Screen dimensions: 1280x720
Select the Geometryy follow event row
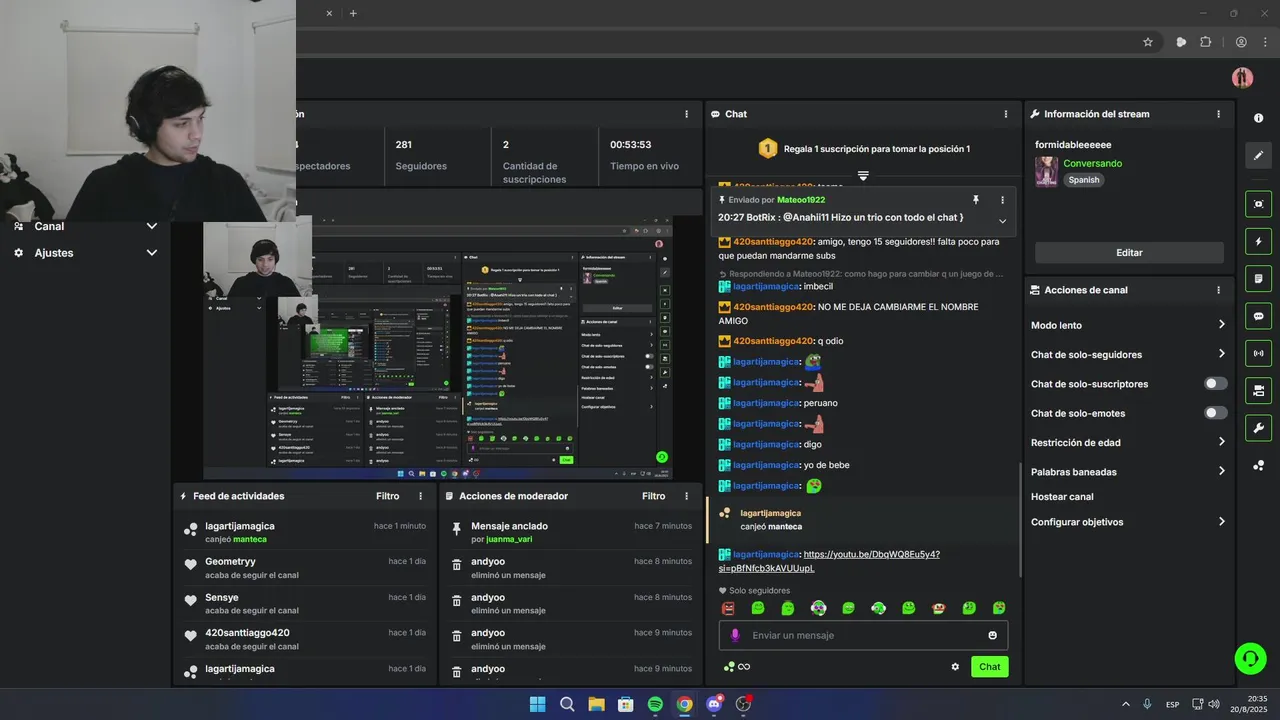point(305,568)
